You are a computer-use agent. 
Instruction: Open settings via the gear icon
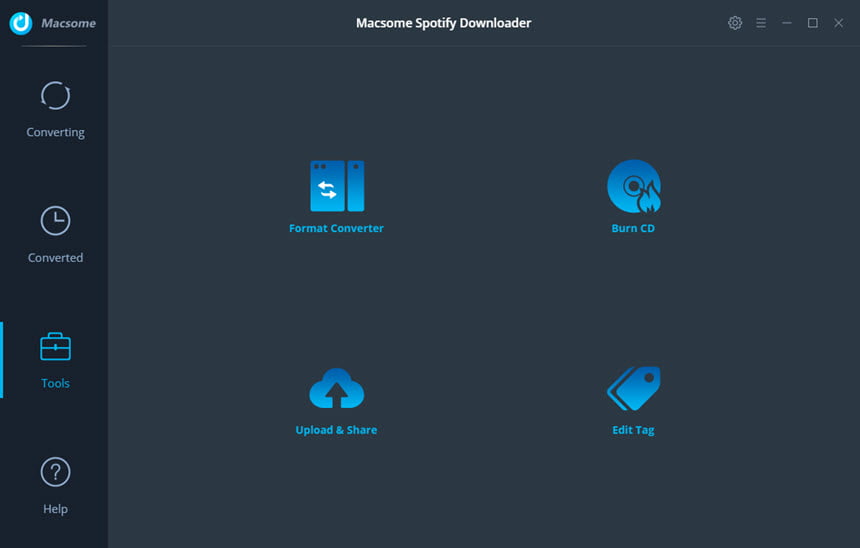(x=735, y=23)
